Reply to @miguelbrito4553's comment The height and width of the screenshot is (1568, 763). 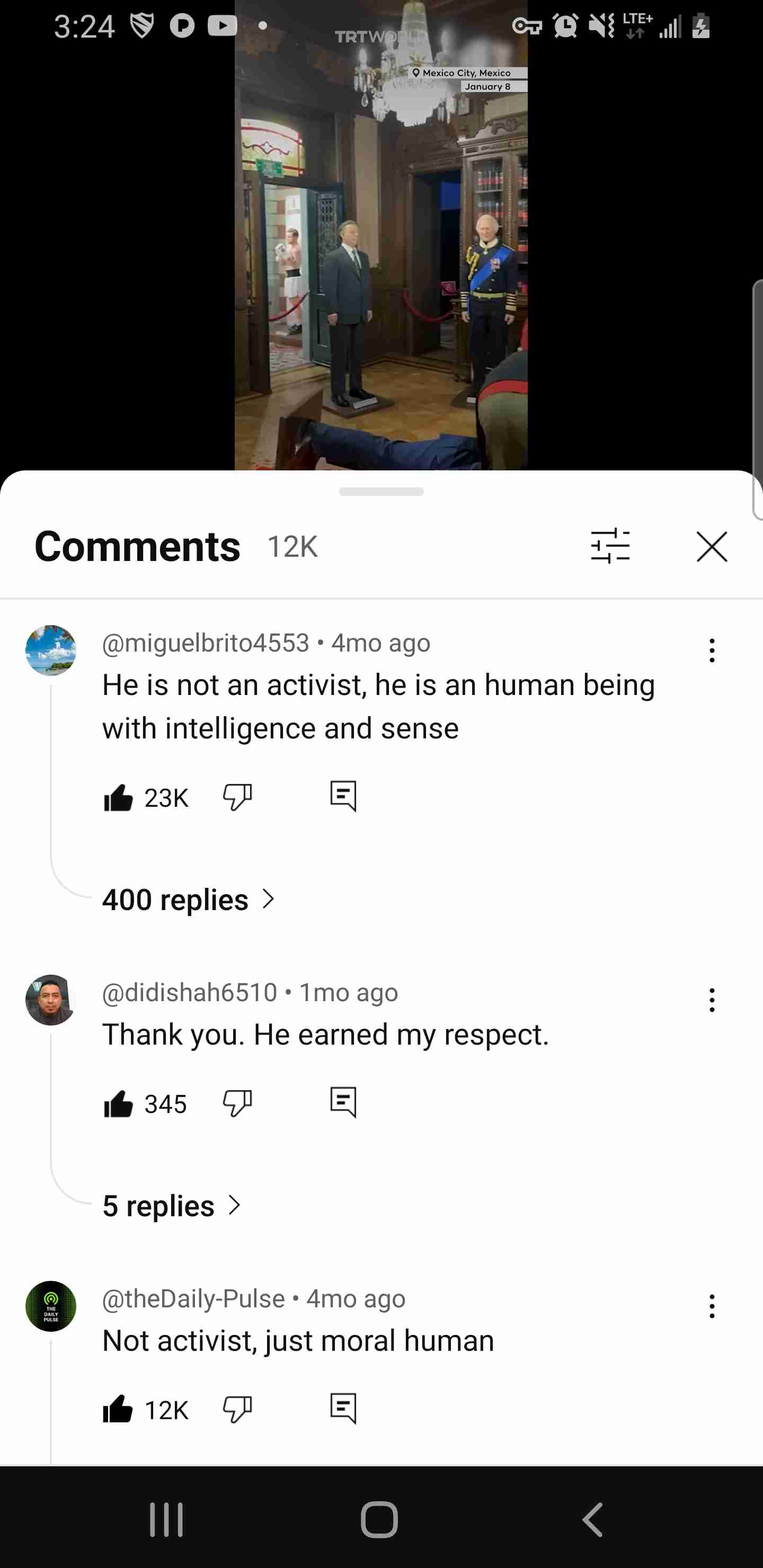pyautogui.click(x=343, y=796)
